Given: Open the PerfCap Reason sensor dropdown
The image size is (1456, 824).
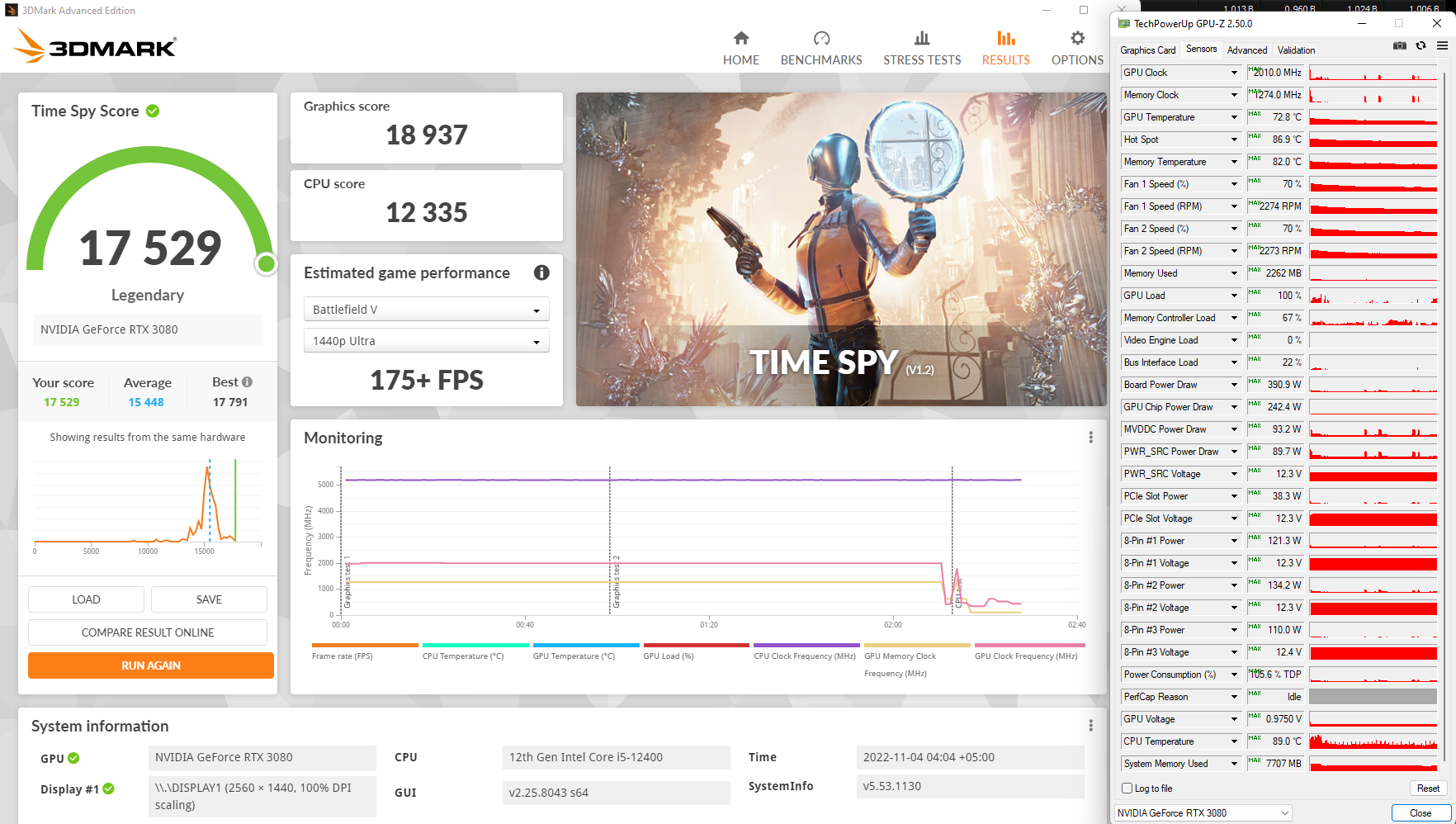Looking at the screenshot, I should pos(1235,697).
